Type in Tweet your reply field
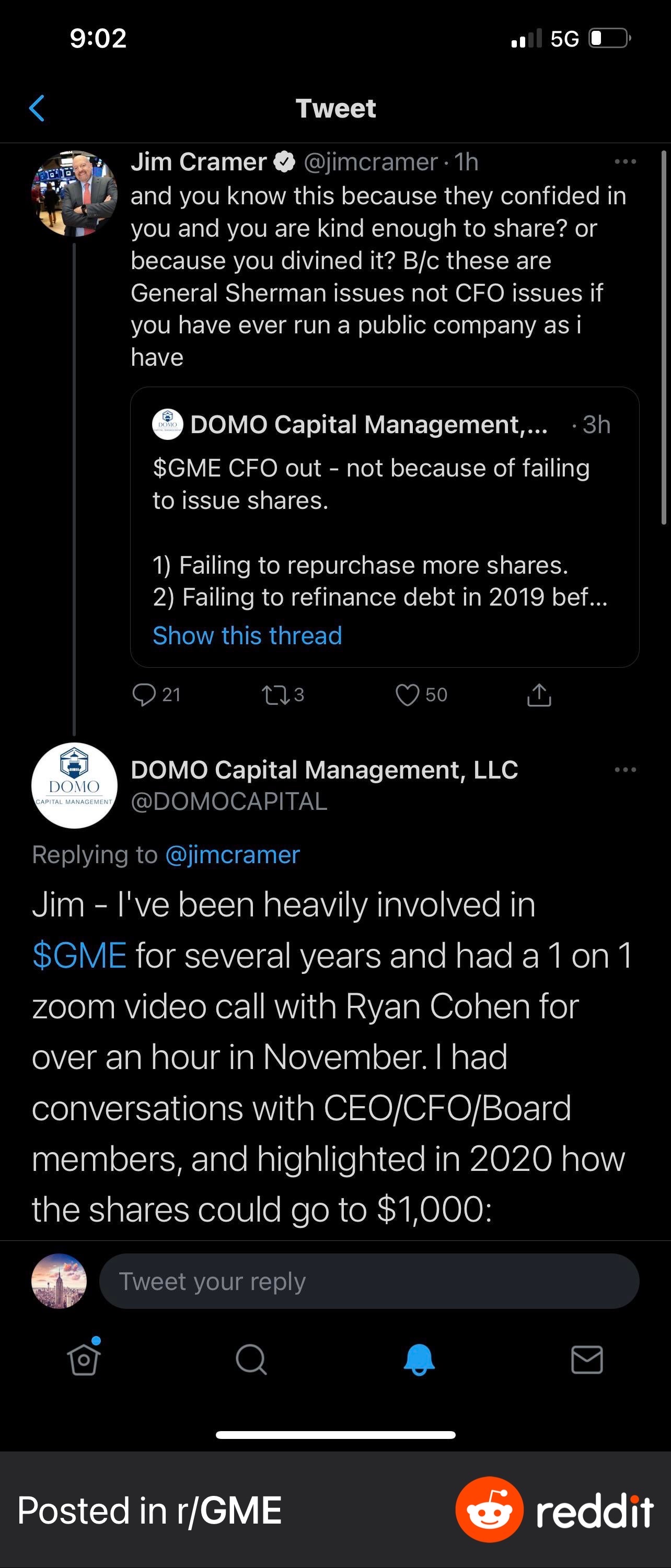 coord(369,1281)
